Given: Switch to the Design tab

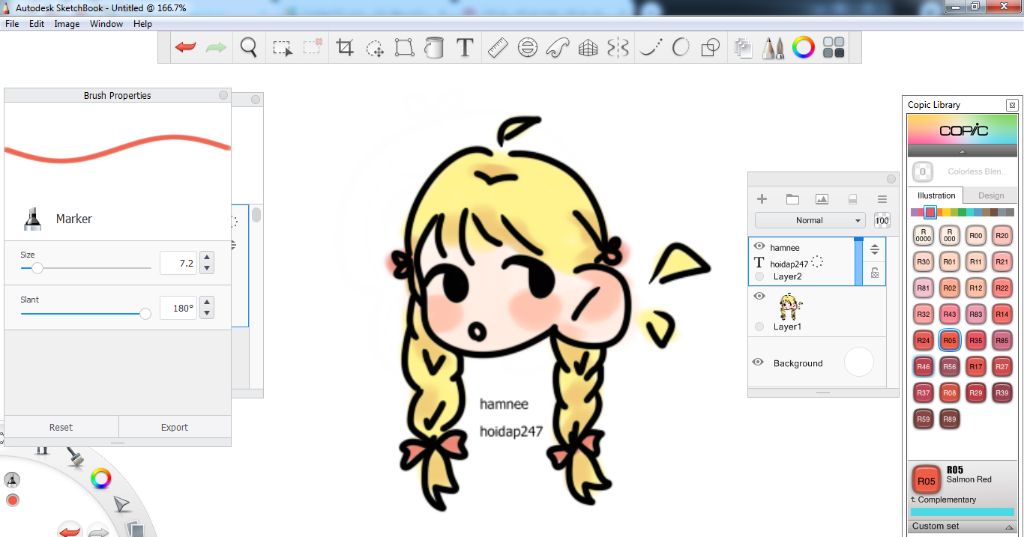Looking at the screenshot, I should pyautogui.click(x=991, y=195).
